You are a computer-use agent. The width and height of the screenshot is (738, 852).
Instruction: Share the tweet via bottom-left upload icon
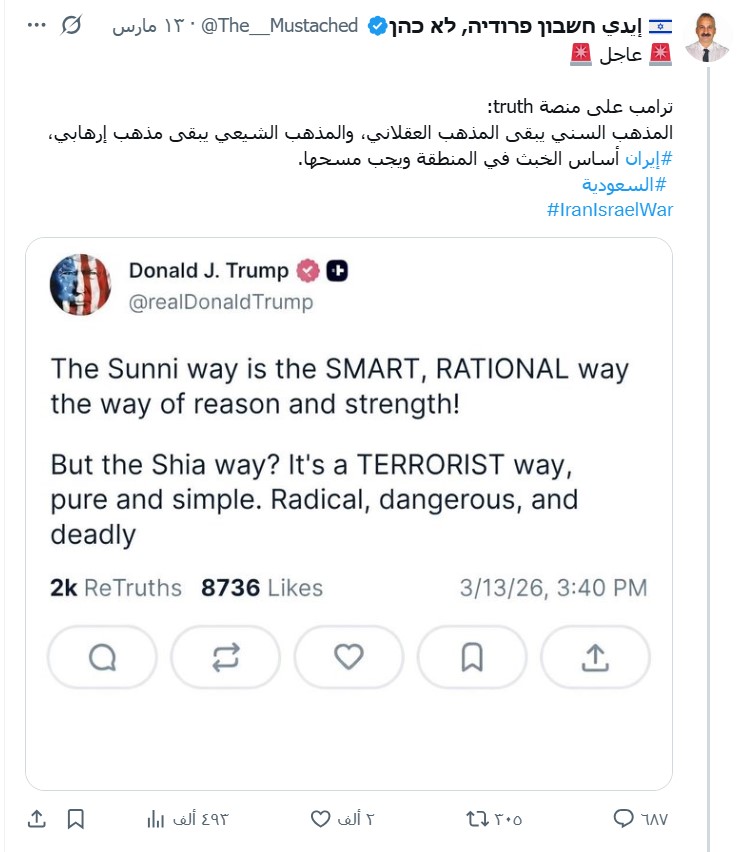[36, 819]
